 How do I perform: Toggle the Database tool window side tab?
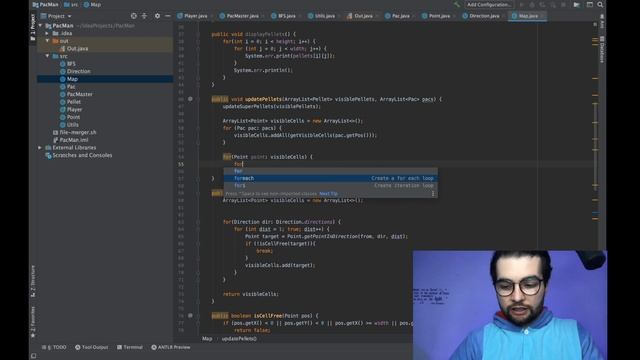(602, 48)
